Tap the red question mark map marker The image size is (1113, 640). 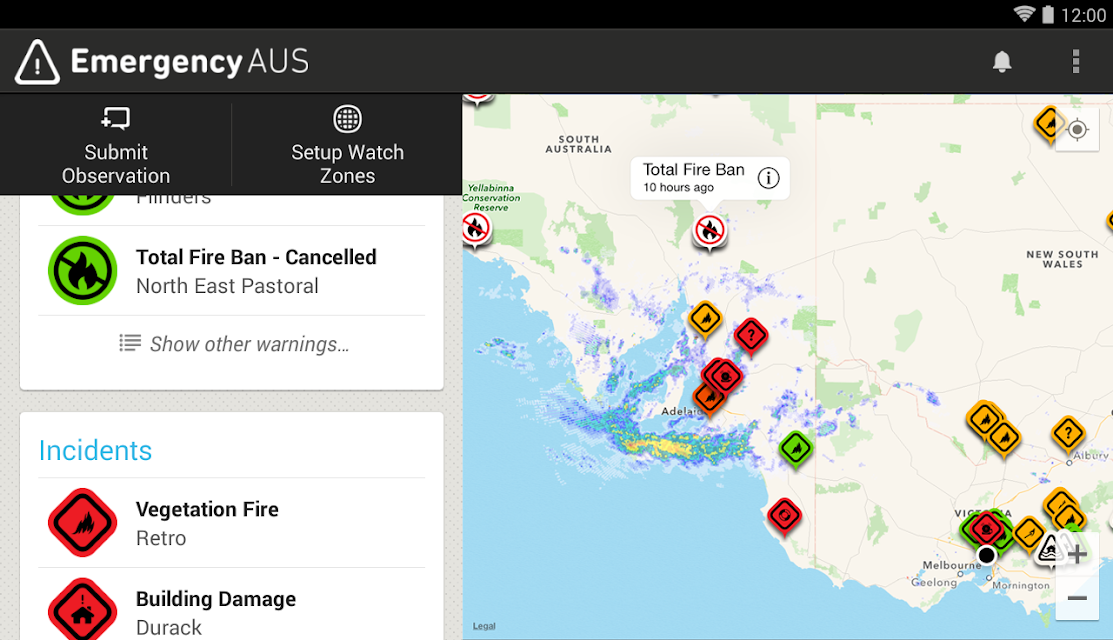pos(750,335)
